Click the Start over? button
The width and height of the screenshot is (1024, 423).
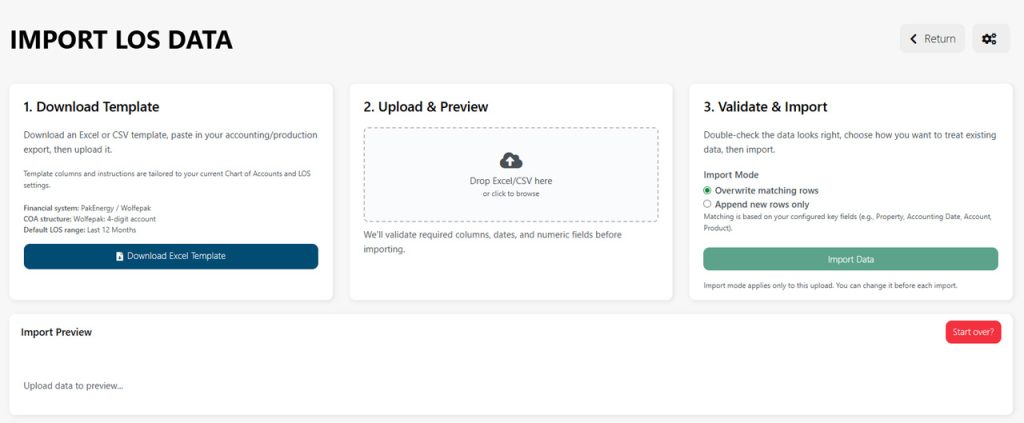(x=973, y=332)
